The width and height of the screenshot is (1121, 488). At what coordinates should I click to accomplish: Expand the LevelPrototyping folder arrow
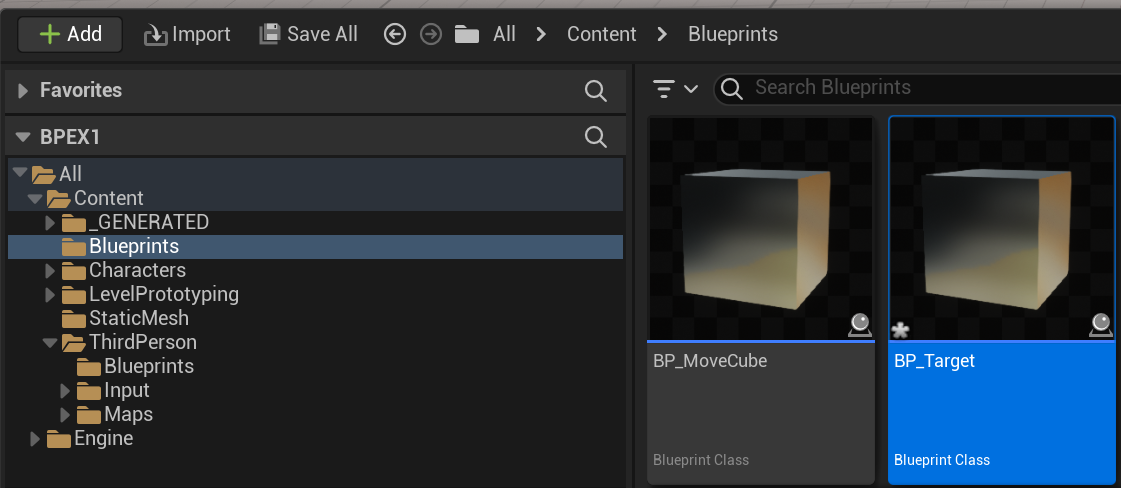click(50, 294)
